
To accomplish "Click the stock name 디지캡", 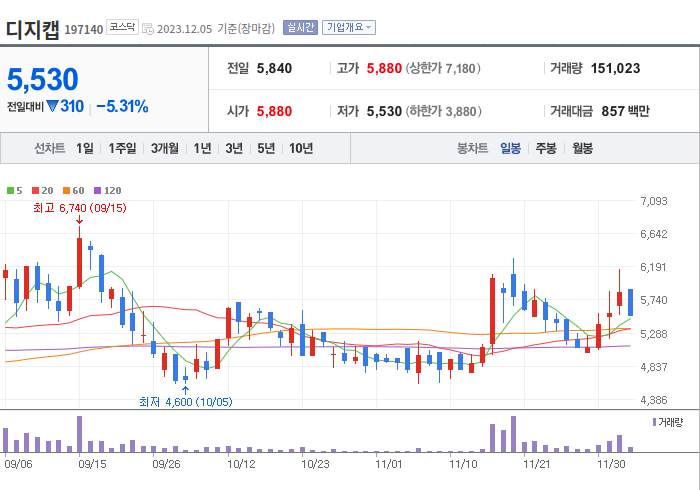I will point(32,30).
